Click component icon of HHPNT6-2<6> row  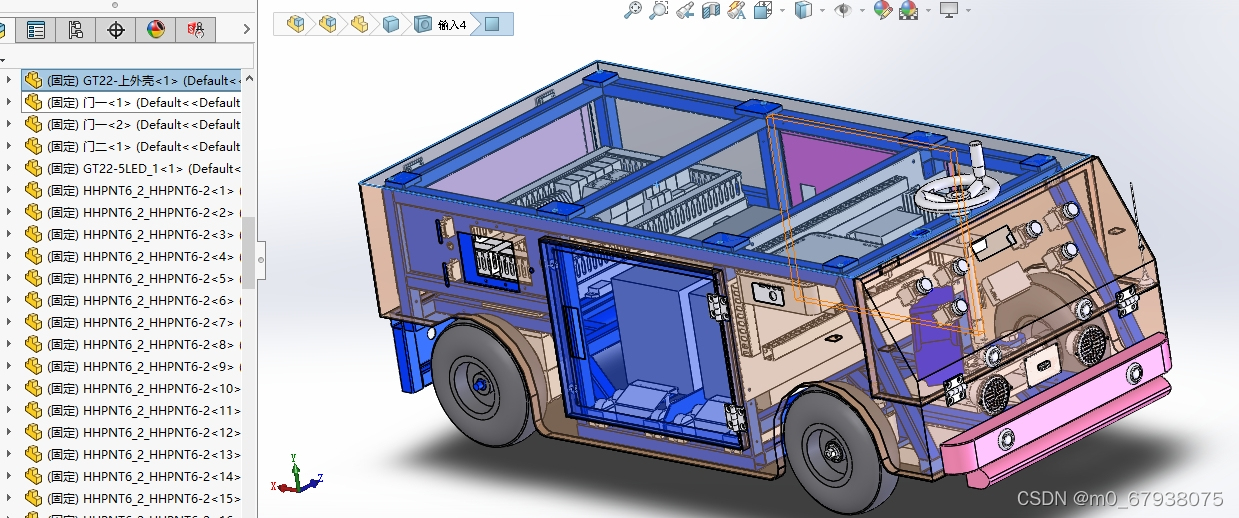[x=33, y=300]
